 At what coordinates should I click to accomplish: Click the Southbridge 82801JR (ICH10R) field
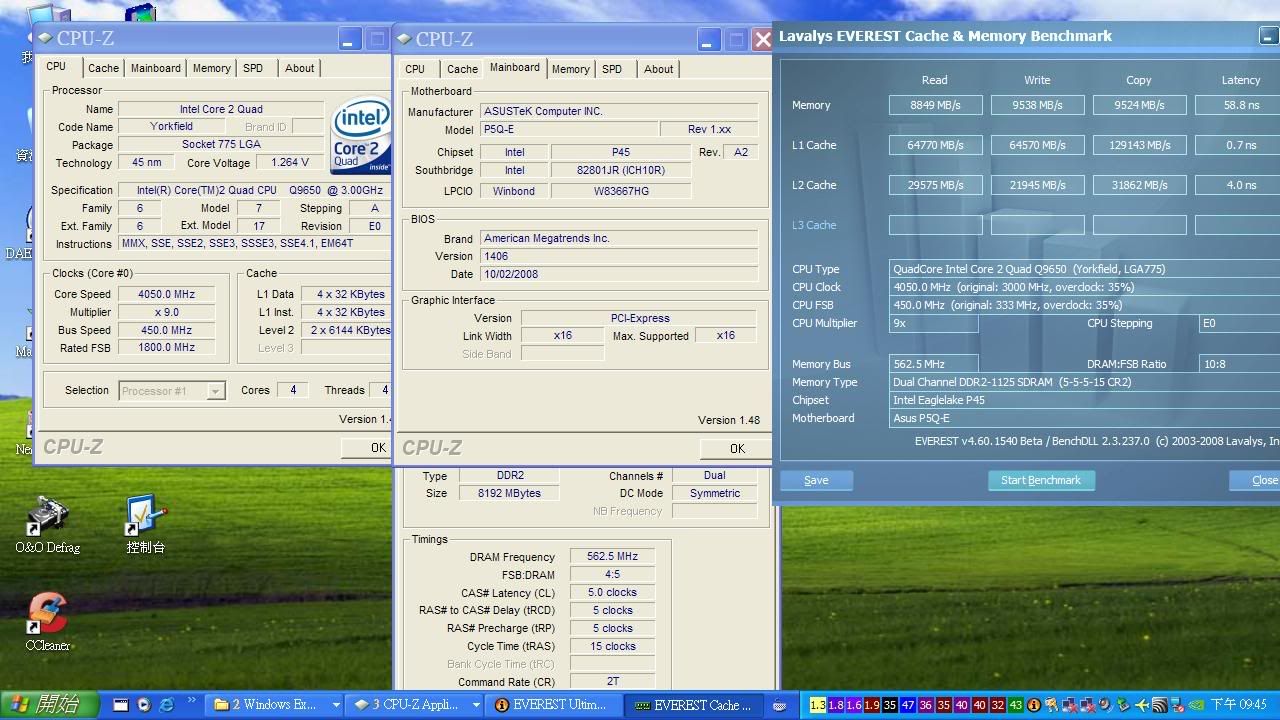620,170
